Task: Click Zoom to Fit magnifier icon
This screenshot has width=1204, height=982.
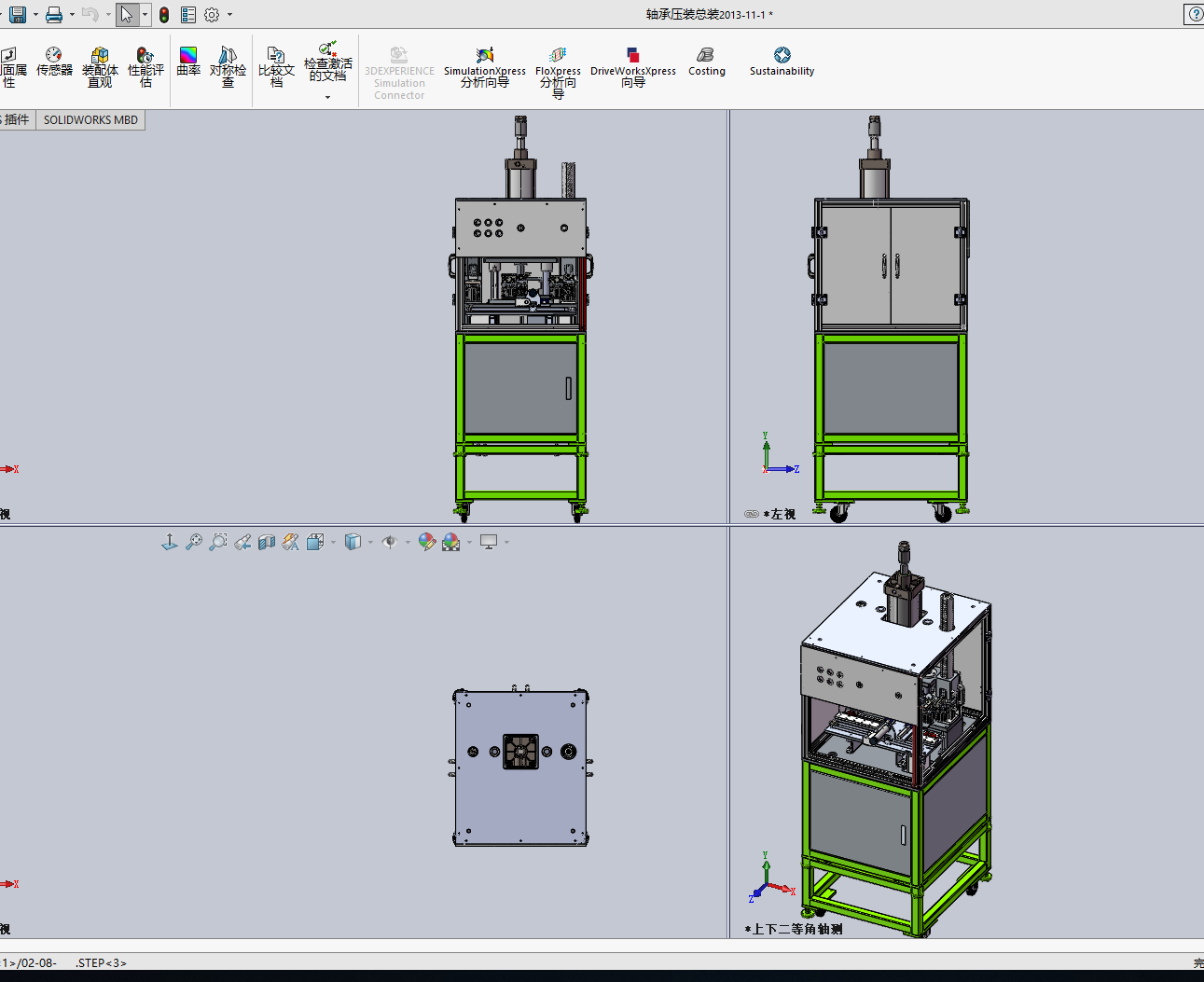Action: pos(193,542)
